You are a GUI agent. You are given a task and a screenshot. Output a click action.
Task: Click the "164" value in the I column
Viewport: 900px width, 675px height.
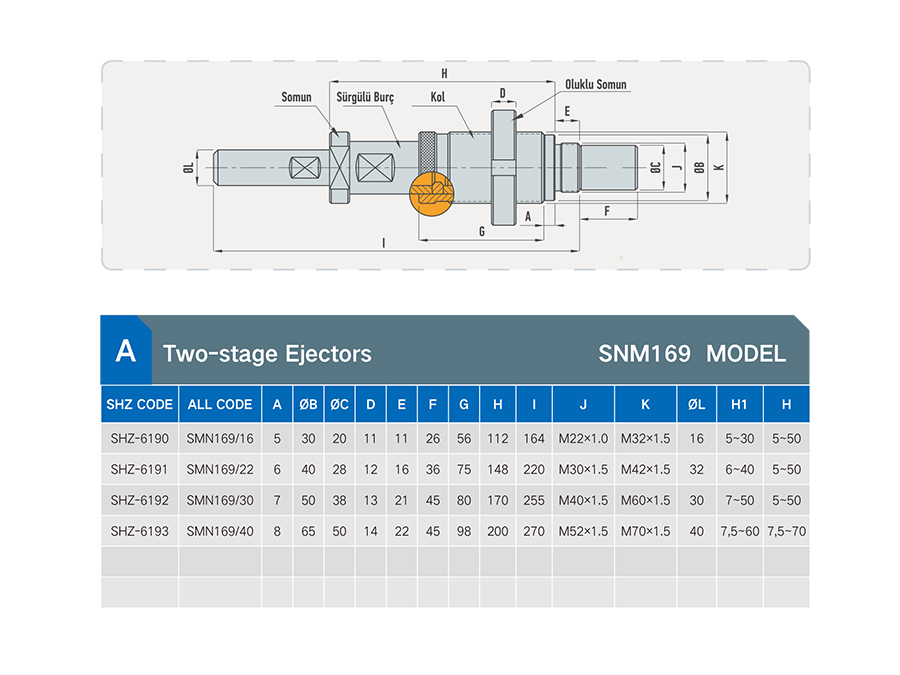tap(534, 439)
